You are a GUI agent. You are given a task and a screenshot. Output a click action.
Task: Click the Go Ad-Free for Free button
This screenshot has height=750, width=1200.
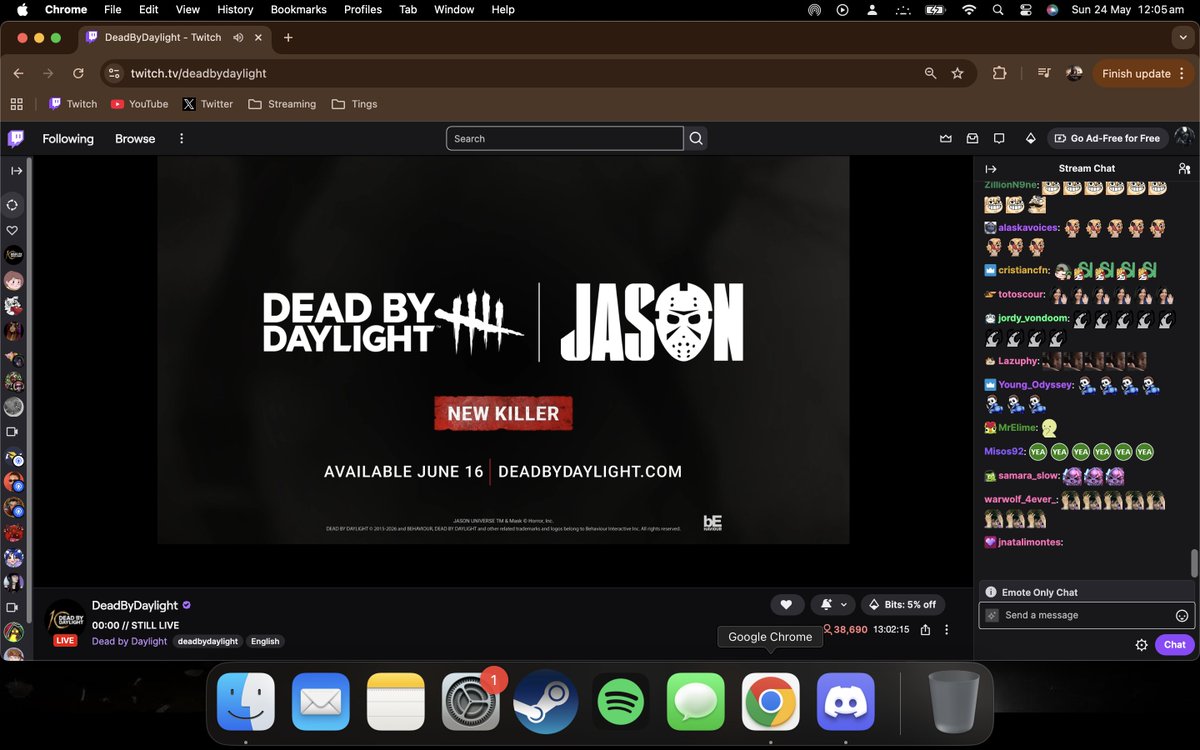click(1107, 138)
